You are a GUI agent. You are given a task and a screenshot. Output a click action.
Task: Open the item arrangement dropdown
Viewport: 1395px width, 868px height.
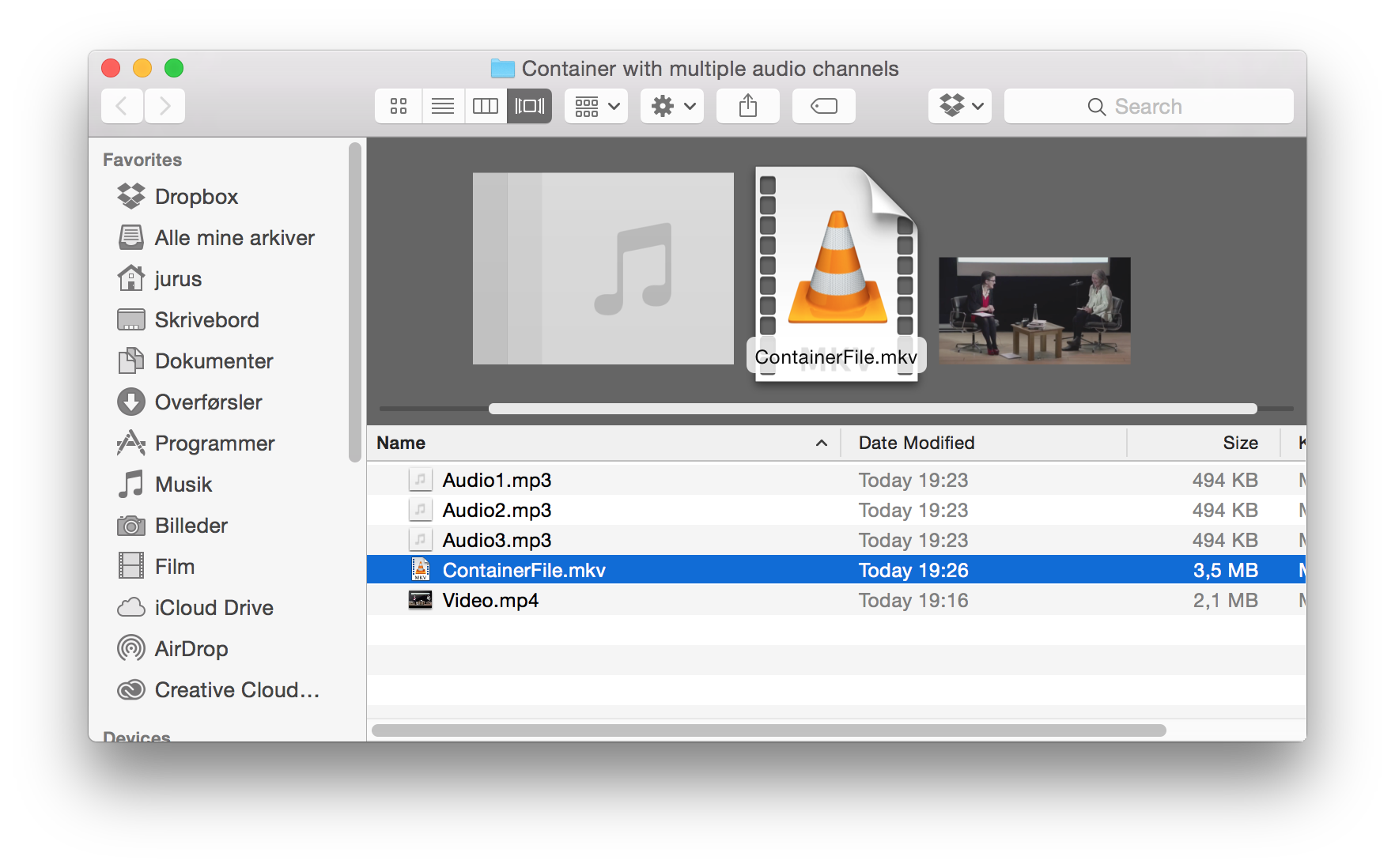596,106
